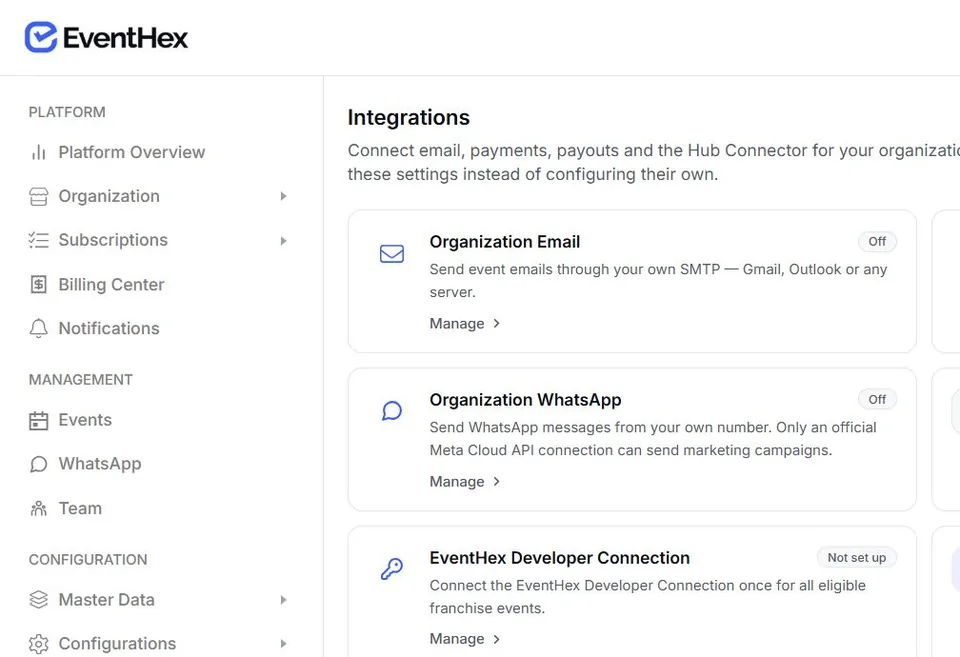Image resolution: width=960 pixels, height=657 pixels.
Task: Expand the Master Data submenu arrow
Action: click(283, 600)
